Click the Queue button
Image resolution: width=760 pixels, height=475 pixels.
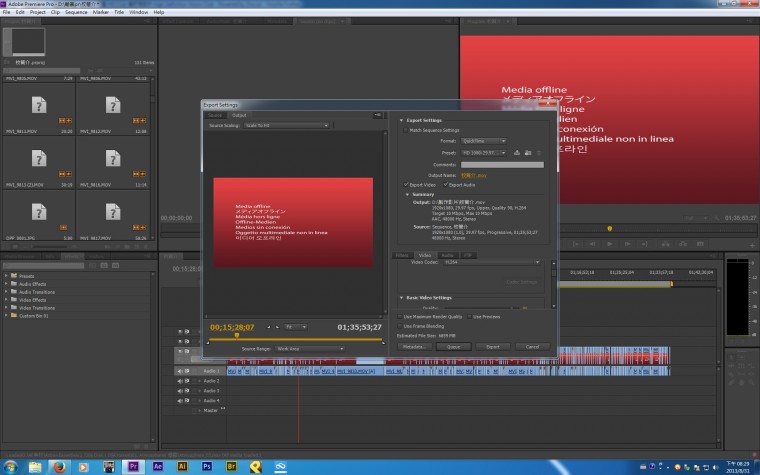pos(452,346)
